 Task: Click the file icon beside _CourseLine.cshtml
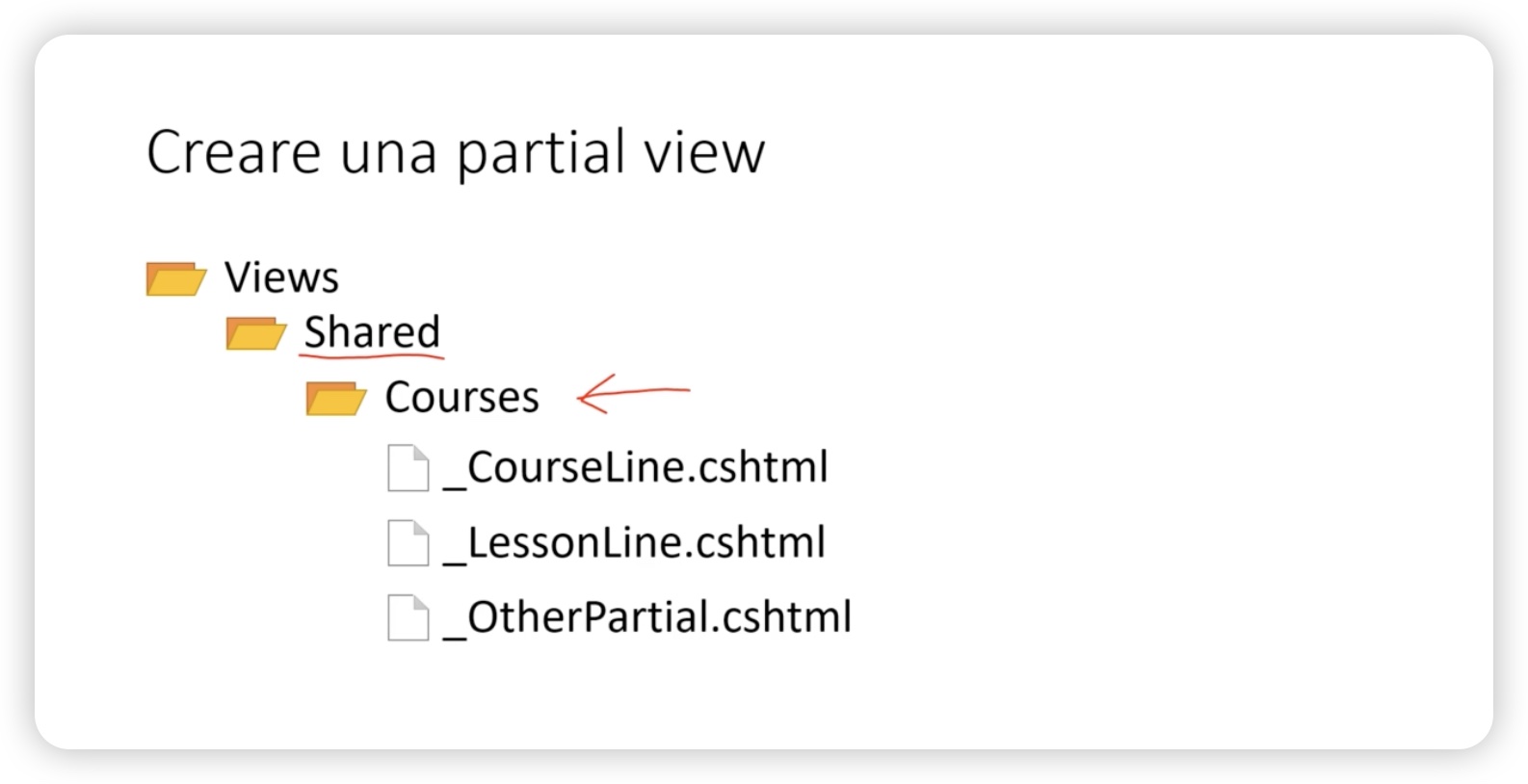coord(408,468)
